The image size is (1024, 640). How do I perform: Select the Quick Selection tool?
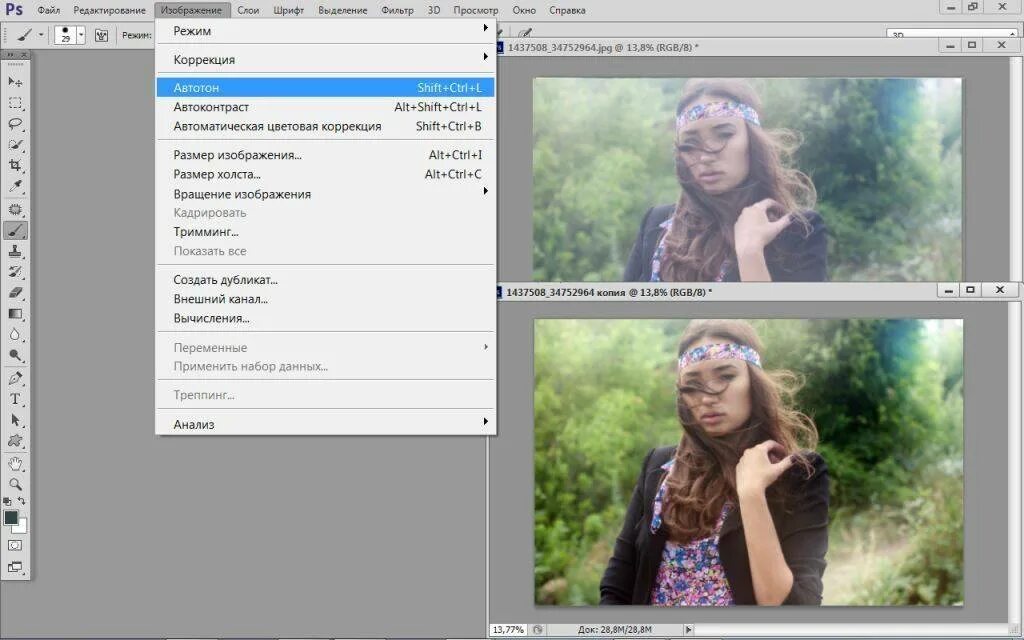point(15,145)
